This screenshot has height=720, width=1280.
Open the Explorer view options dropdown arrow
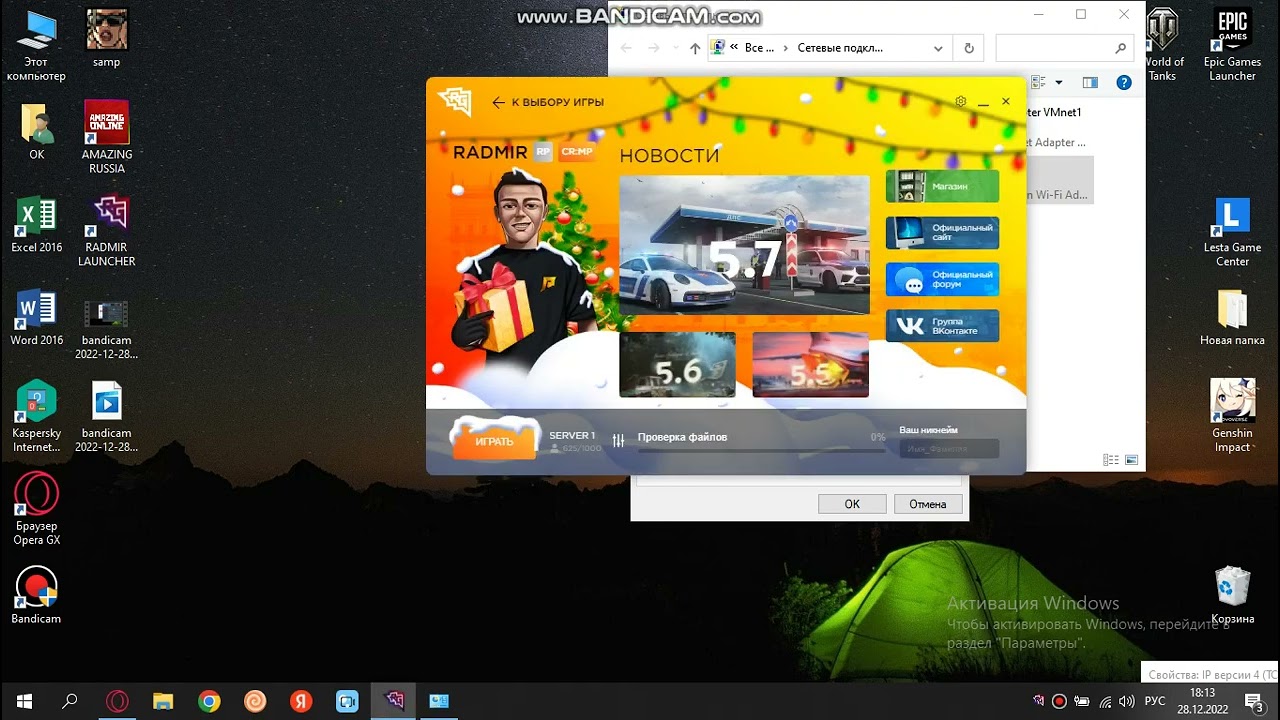(x=1059, y=83)
